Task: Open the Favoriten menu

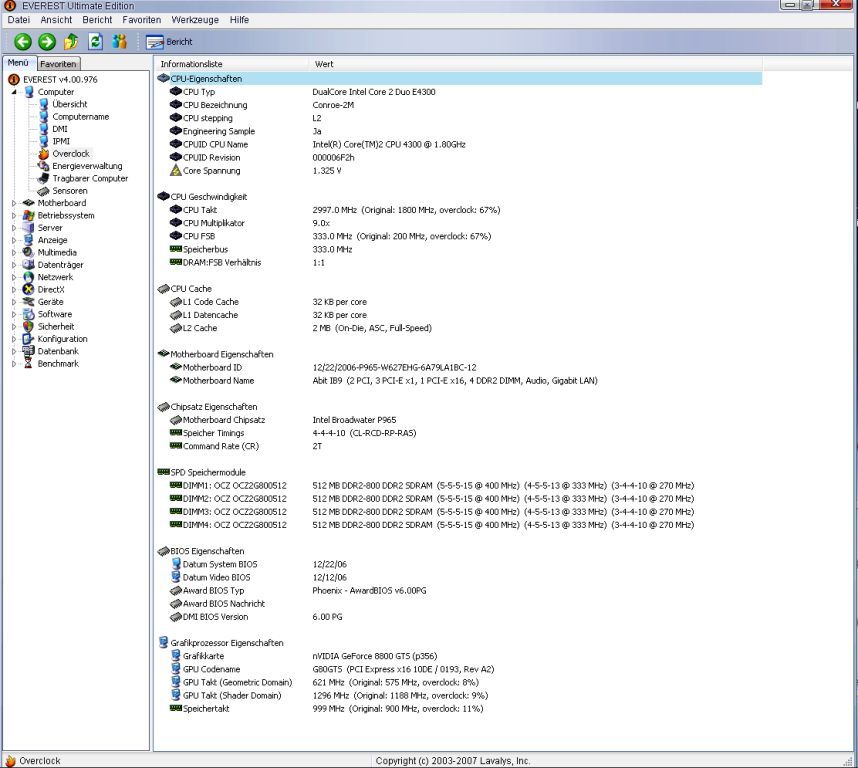Action: pos(142,20)
